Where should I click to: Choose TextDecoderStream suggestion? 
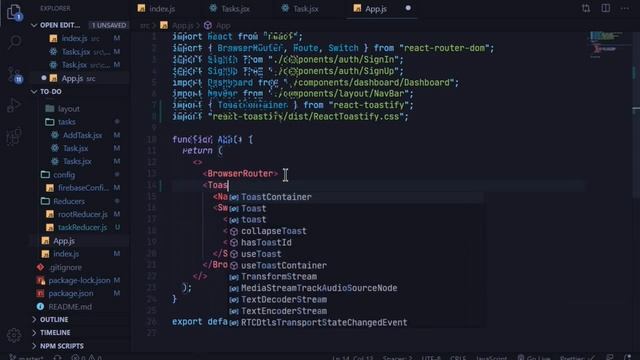(356, 300)
